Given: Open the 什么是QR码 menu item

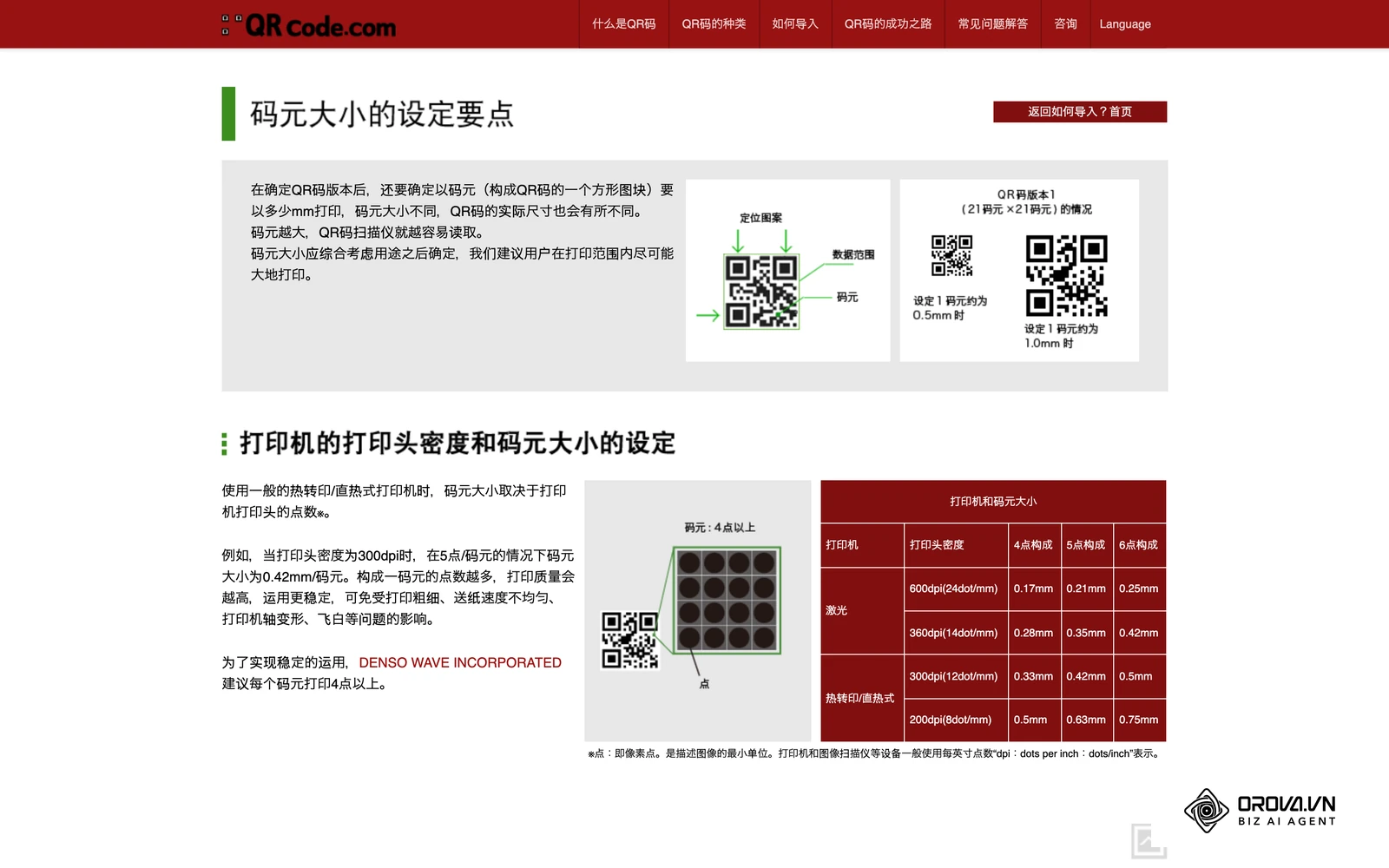Looking at the screenshot, I should point(624,23).
